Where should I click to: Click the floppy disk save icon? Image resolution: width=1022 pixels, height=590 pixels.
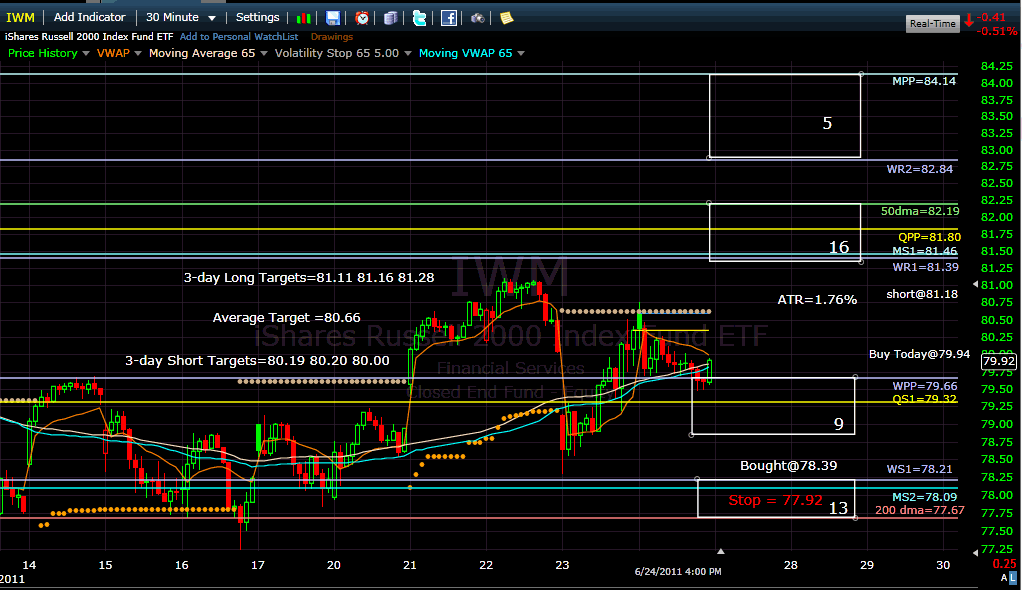[x=332, y=18]
